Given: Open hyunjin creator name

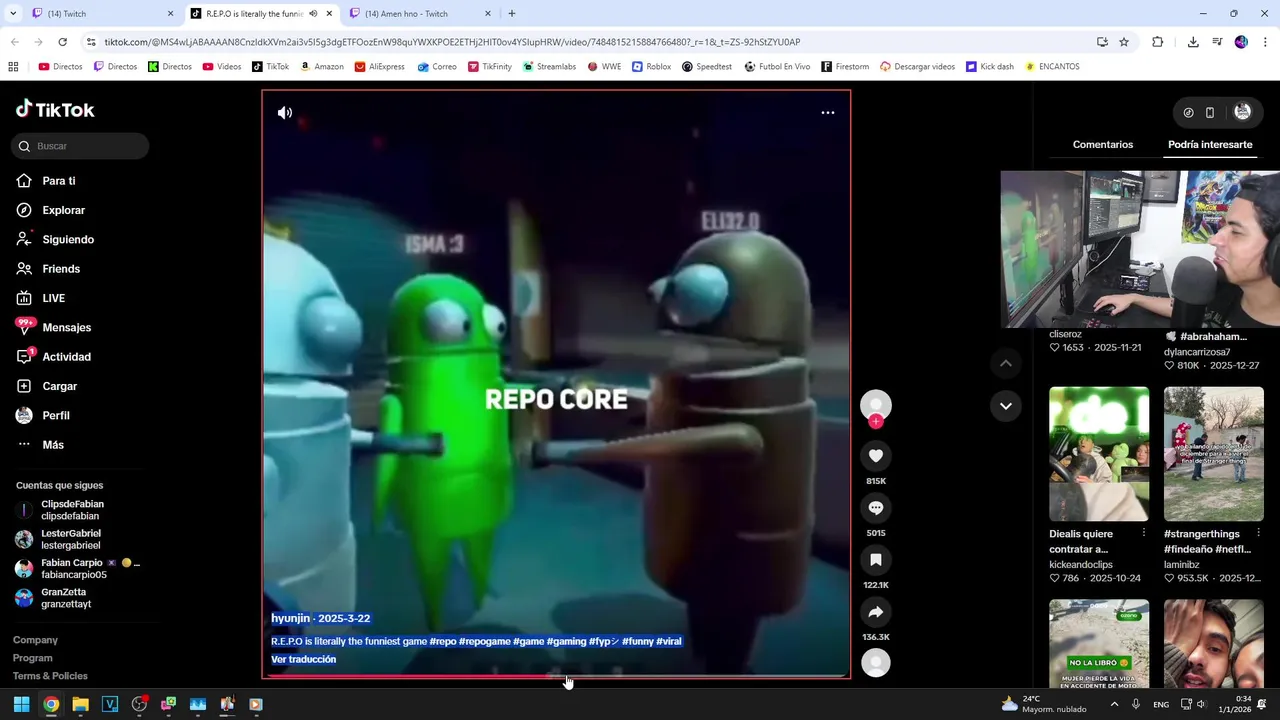Looking at the screenshot, I should pyautogui.click(x=290, y=619).
